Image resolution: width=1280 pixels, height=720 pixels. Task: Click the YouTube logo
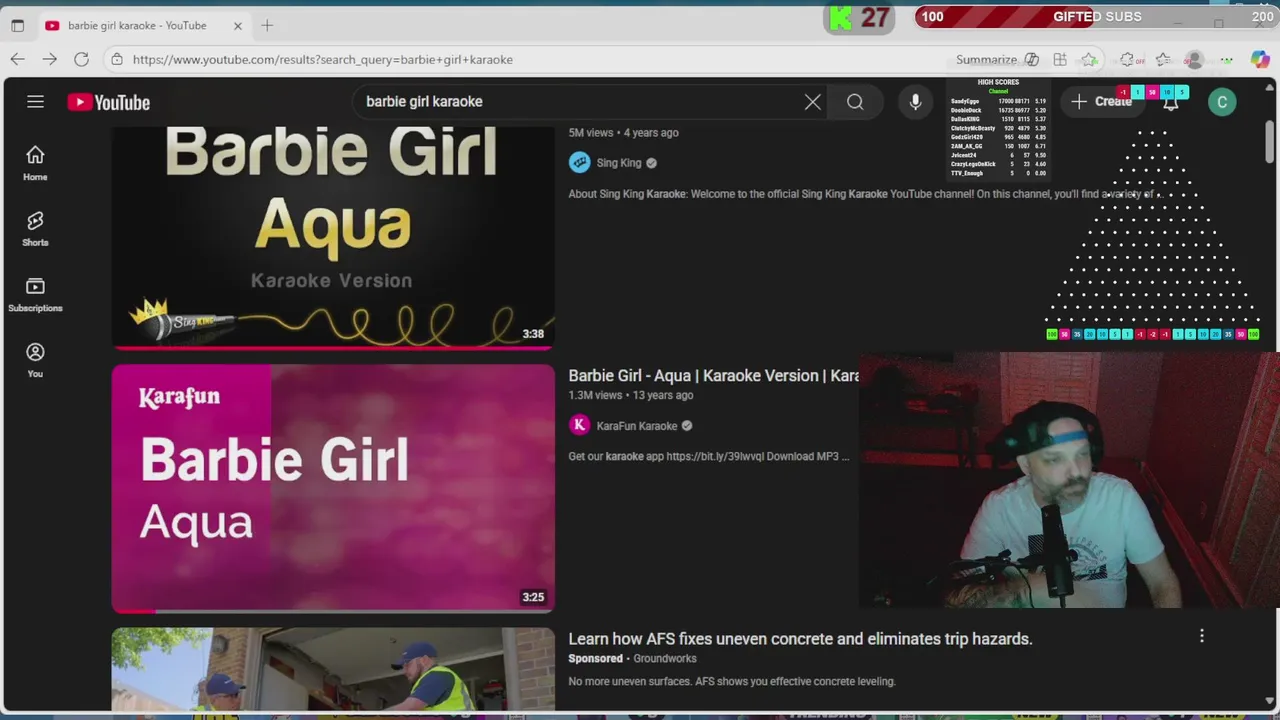point(108,102)
